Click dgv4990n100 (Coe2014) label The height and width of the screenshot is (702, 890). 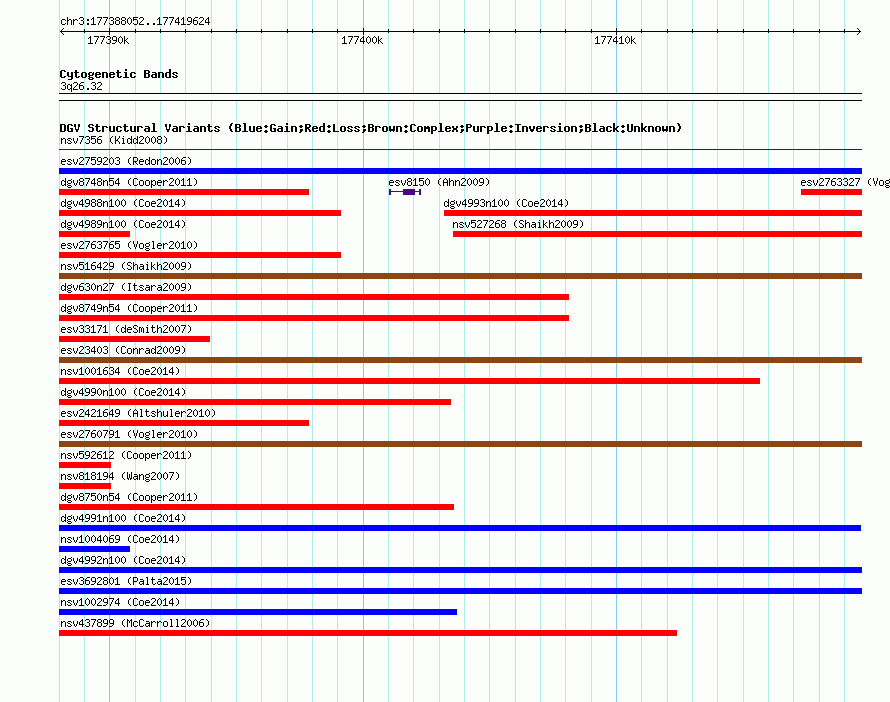coord(123,392)
